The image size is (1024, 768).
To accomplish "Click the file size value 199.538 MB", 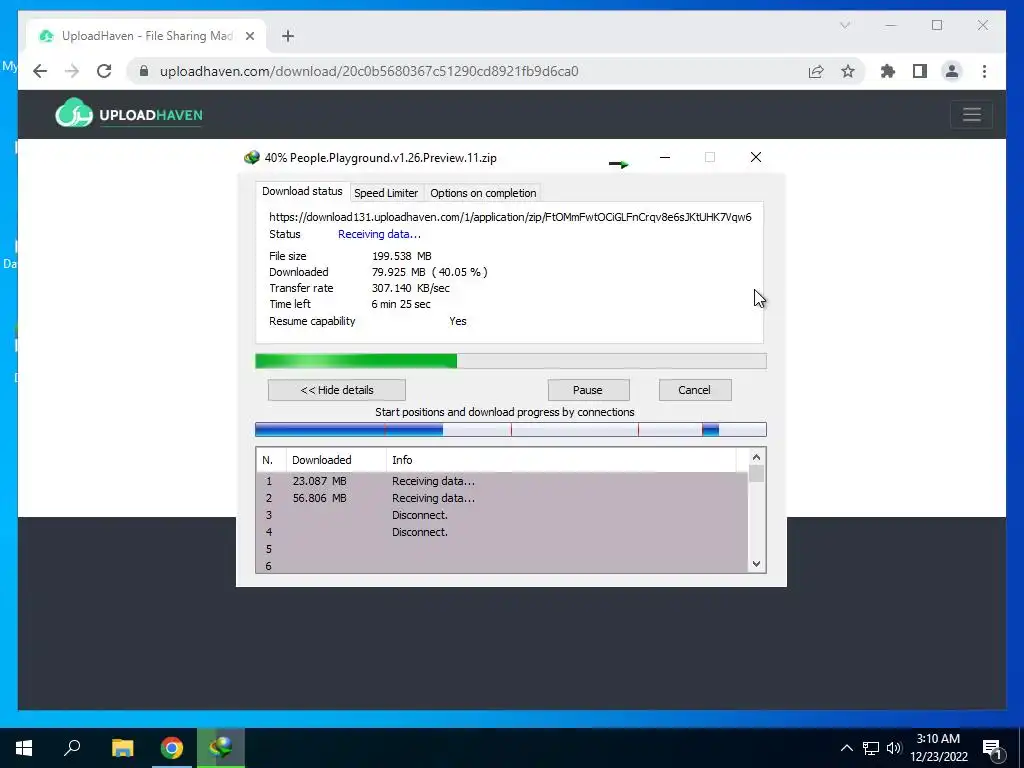I will pos(402,256).
